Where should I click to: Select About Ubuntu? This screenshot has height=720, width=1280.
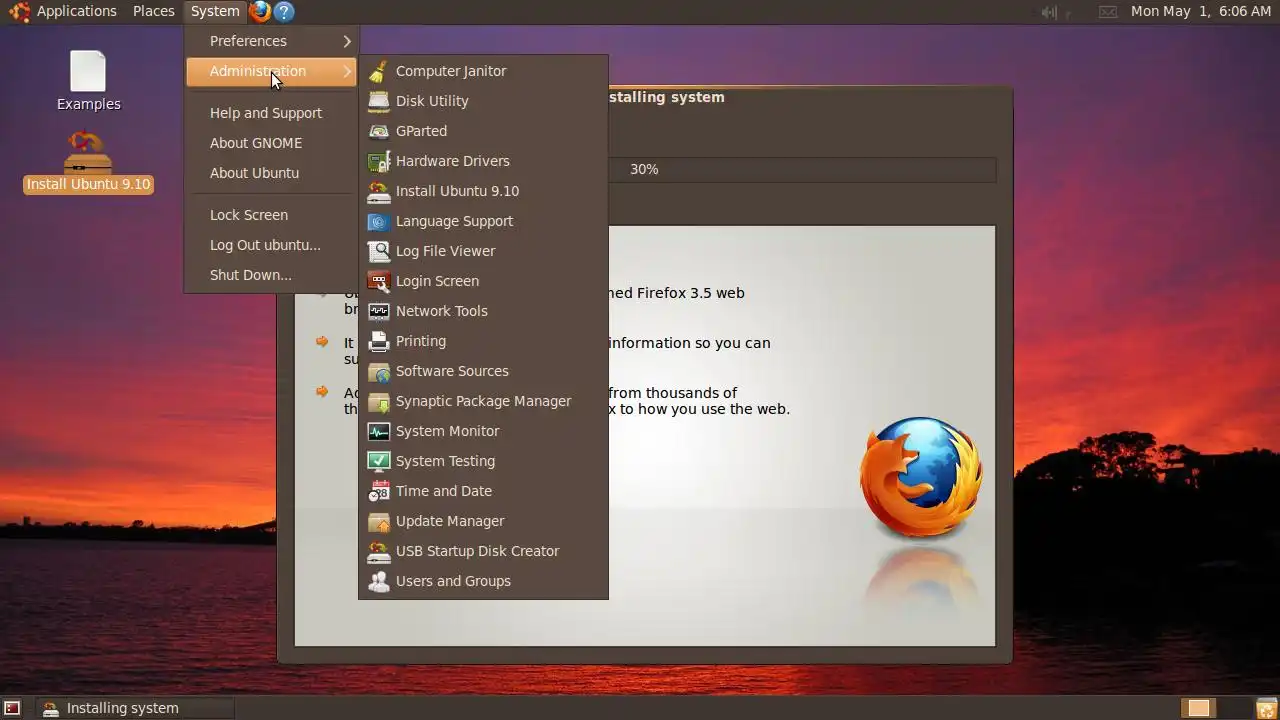(x=271, y=173)
